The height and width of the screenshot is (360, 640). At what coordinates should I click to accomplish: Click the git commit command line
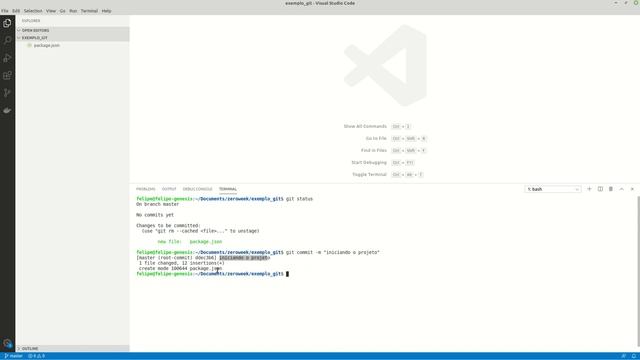click(x=333, y=252)
